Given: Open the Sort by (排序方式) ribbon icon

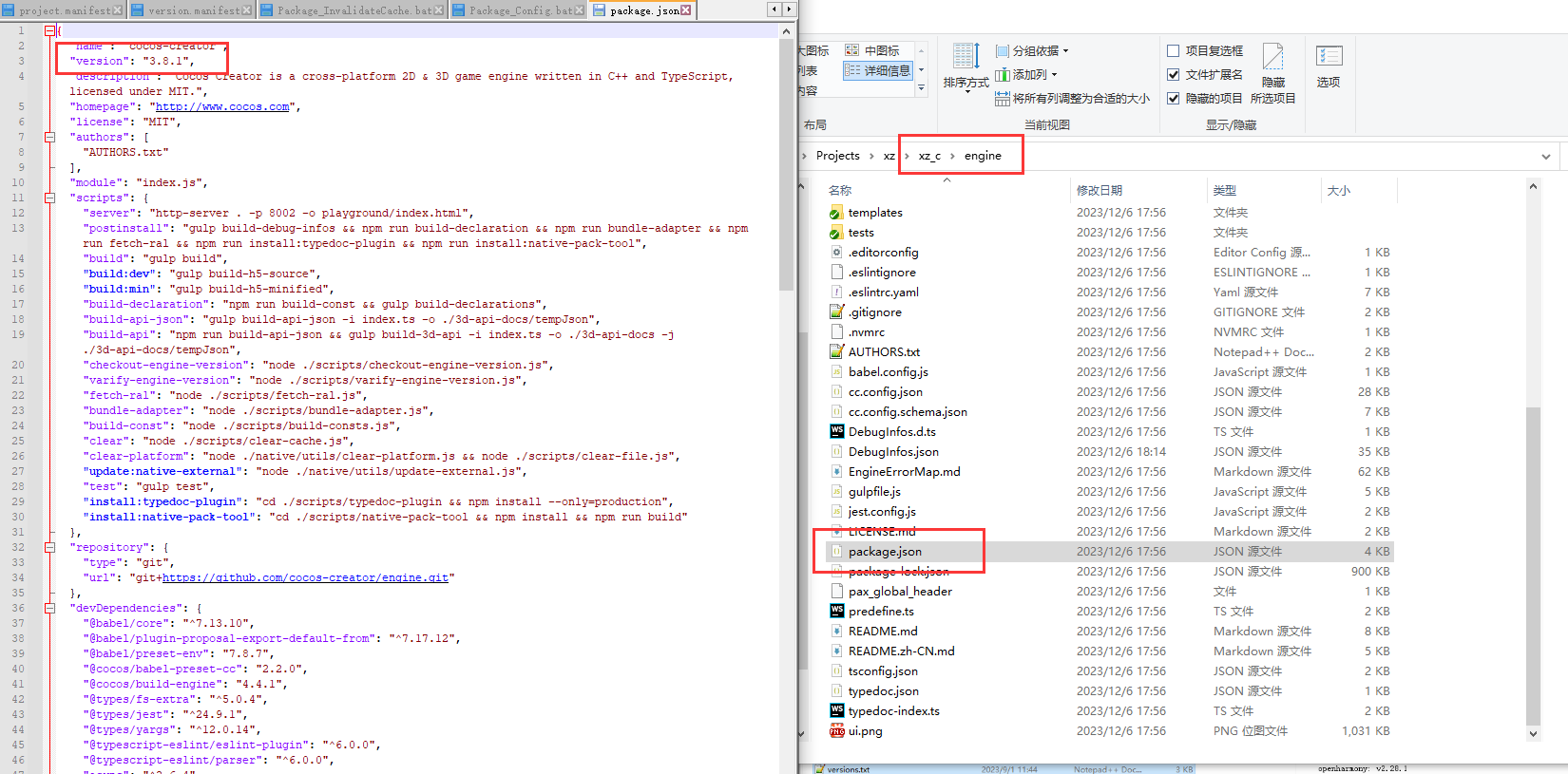Looking at the screenshot, I should coord(966,66).
